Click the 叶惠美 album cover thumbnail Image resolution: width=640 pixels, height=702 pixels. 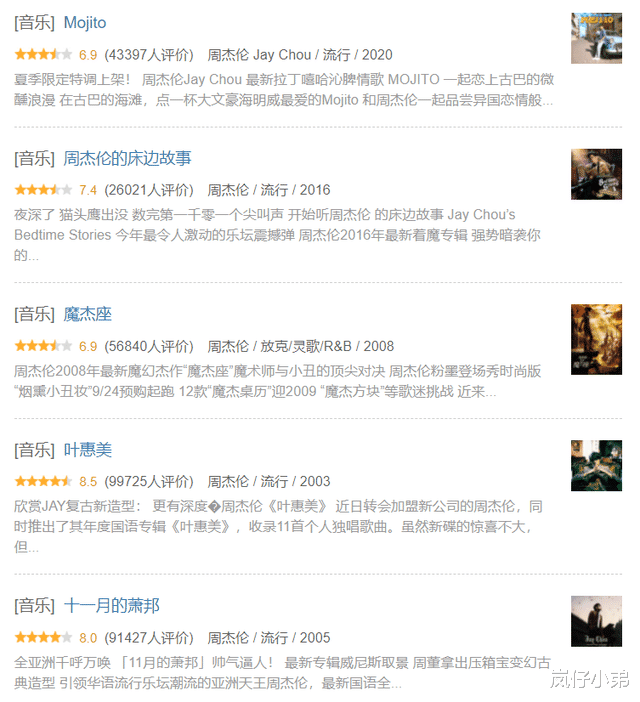point(596,466)
